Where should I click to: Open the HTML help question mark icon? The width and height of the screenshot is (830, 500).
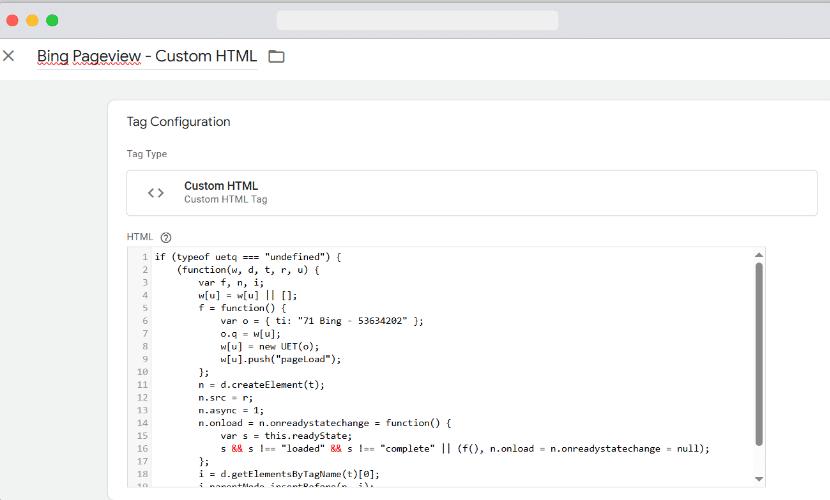tap(166, 237)
